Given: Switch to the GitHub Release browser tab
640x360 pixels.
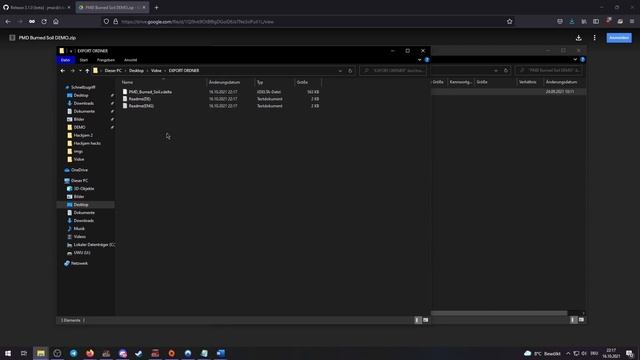Looking at the screenshot, I should coord(37,7).
